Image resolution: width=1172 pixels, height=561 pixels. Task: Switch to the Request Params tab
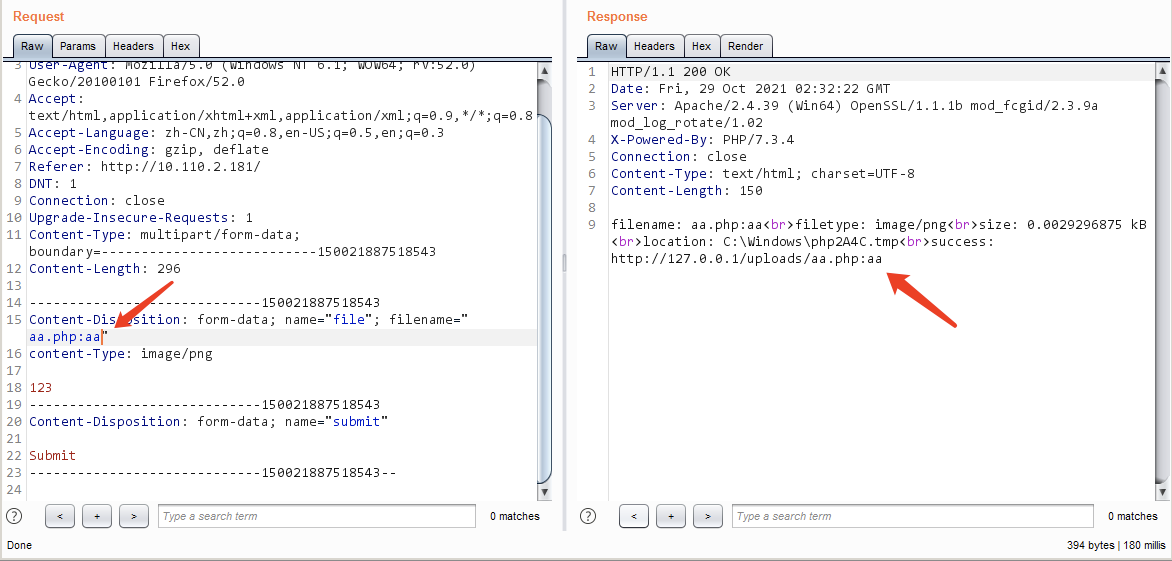(x=78, y=46)
